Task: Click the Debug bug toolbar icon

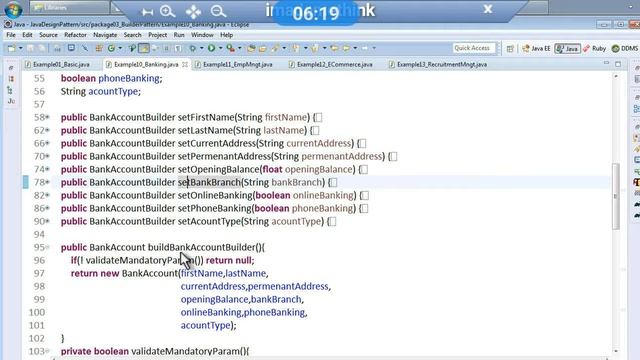Action: 193,48
